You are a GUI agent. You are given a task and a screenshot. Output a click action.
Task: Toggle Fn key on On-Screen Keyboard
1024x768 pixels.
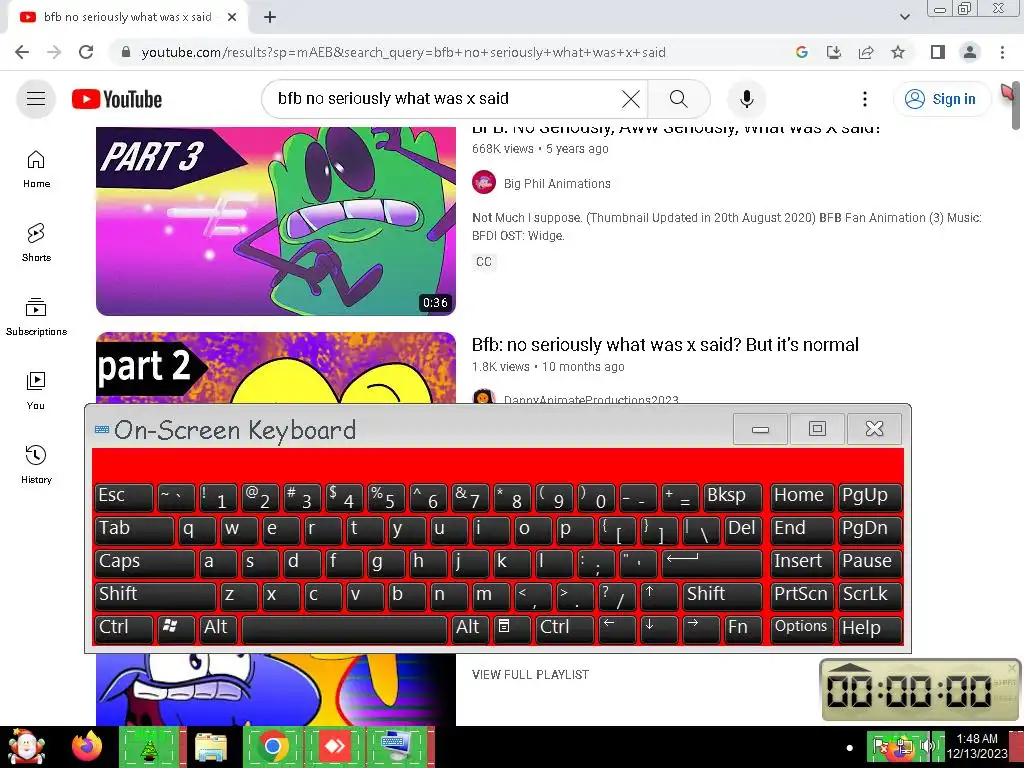pyautogui.click(x=743, y=628)
